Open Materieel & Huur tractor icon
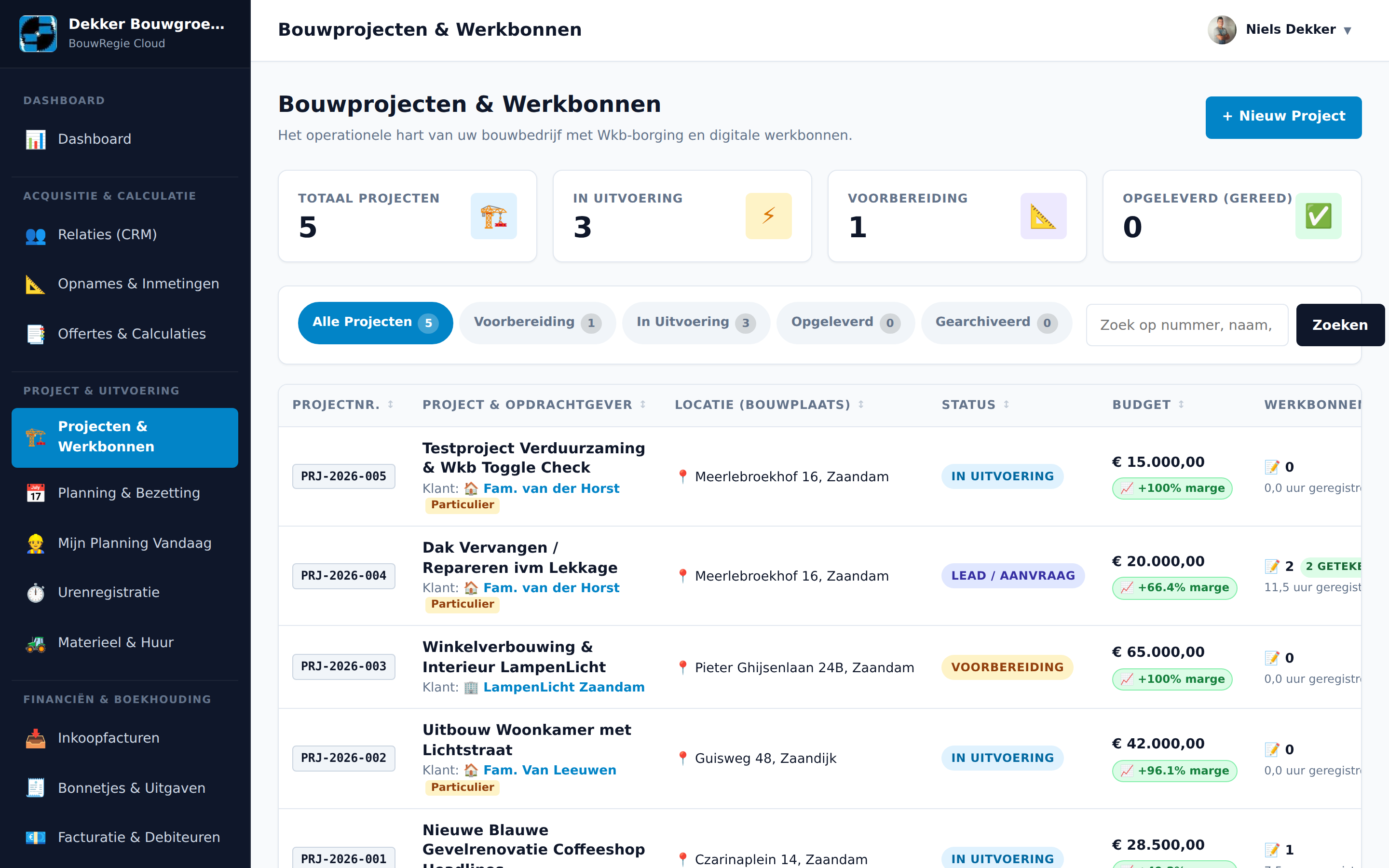Viewport: 1389px width, 868px height. coord(36,643)
